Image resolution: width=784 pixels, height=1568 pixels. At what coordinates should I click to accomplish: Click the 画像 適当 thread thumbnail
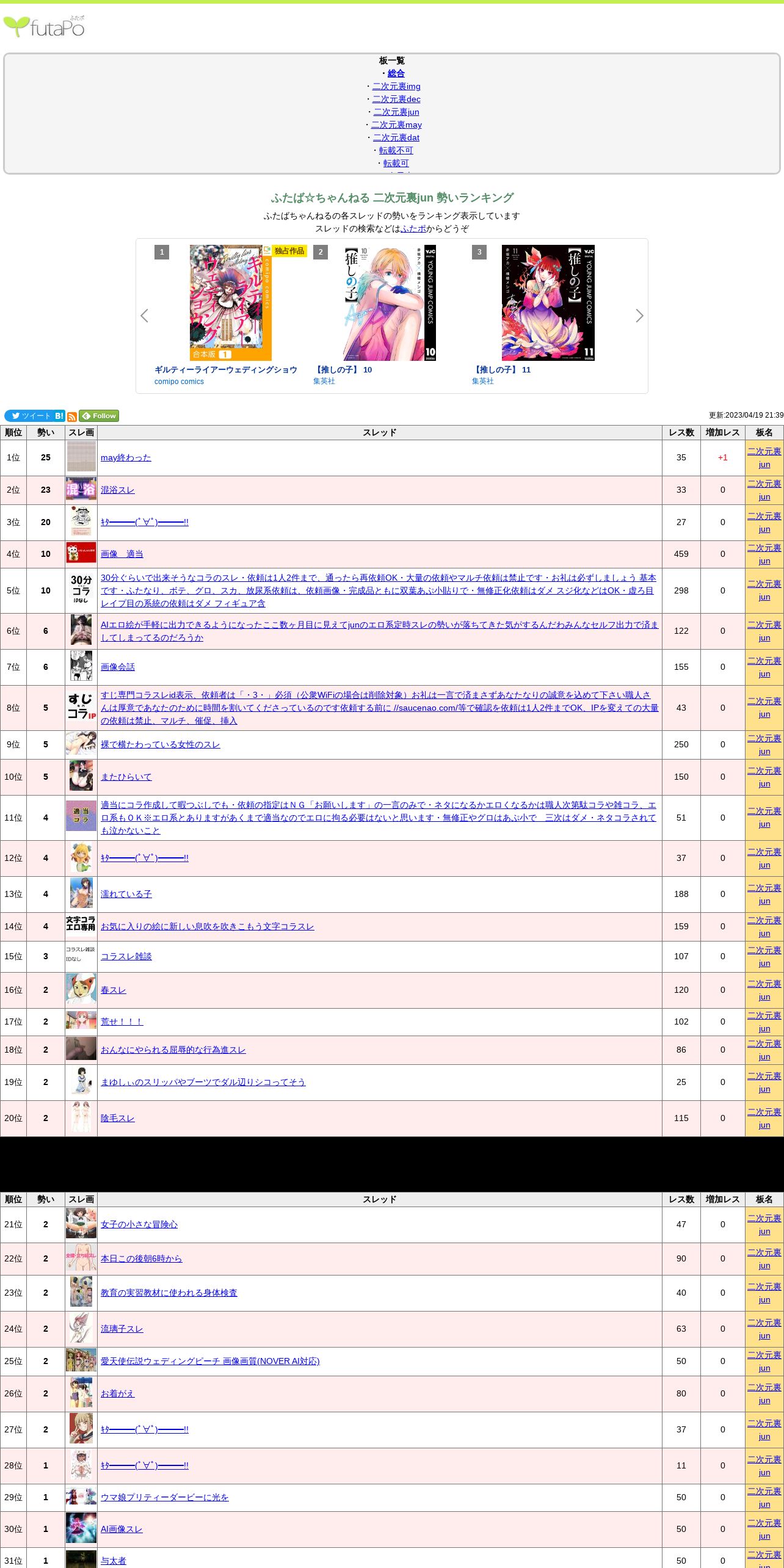(81, 553)
